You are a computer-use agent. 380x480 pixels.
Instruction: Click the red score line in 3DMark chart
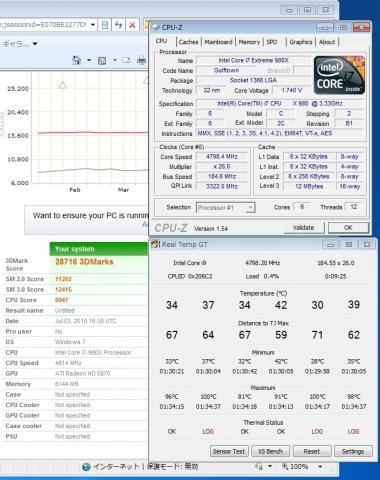93,133
